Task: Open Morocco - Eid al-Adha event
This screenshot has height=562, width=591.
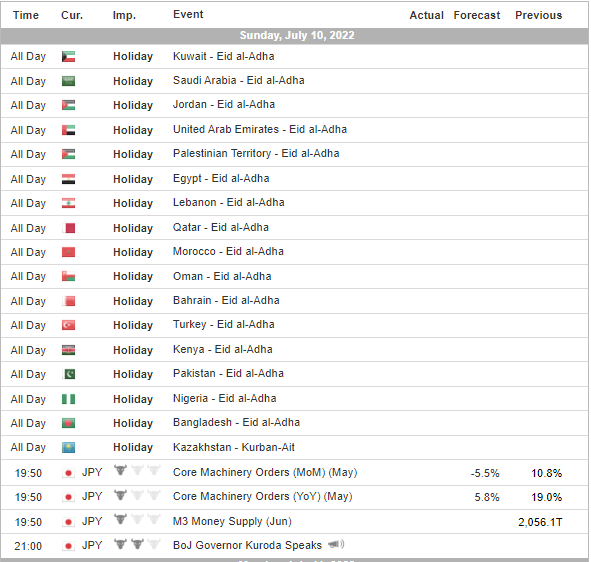Action: [x=228, y=251]
